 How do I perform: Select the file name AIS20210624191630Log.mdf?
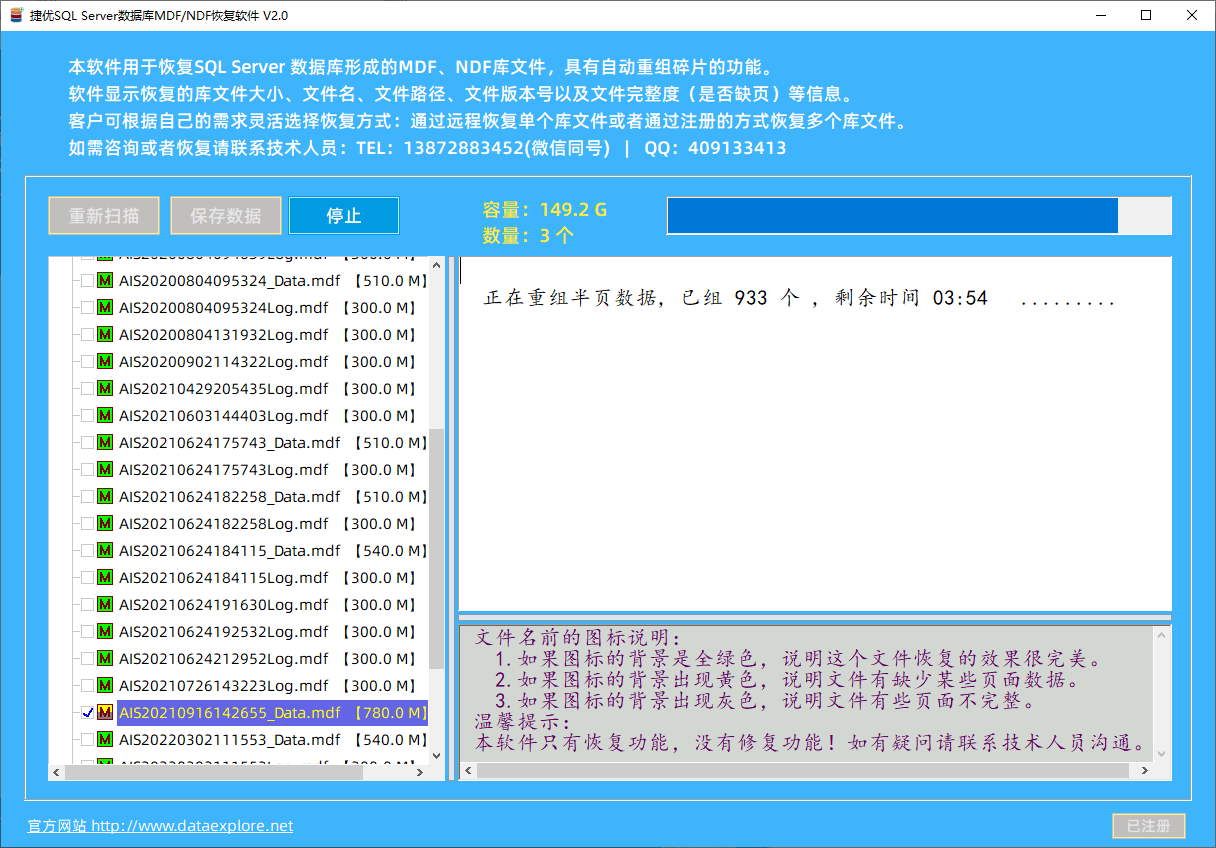click(224, 605)
